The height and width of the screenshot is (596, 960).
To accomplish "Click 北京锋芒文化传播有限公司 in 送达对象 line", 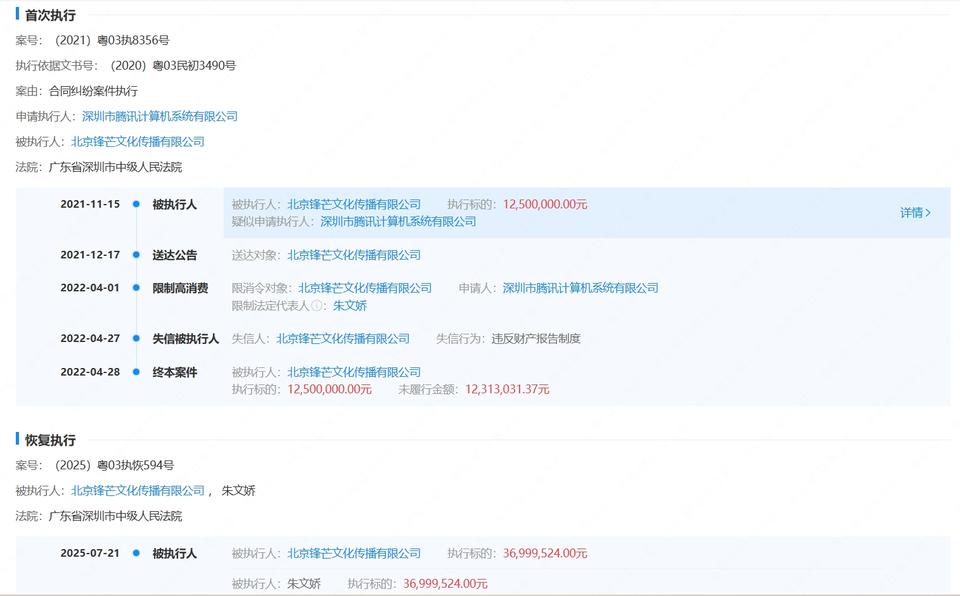I will click(356, 254).
